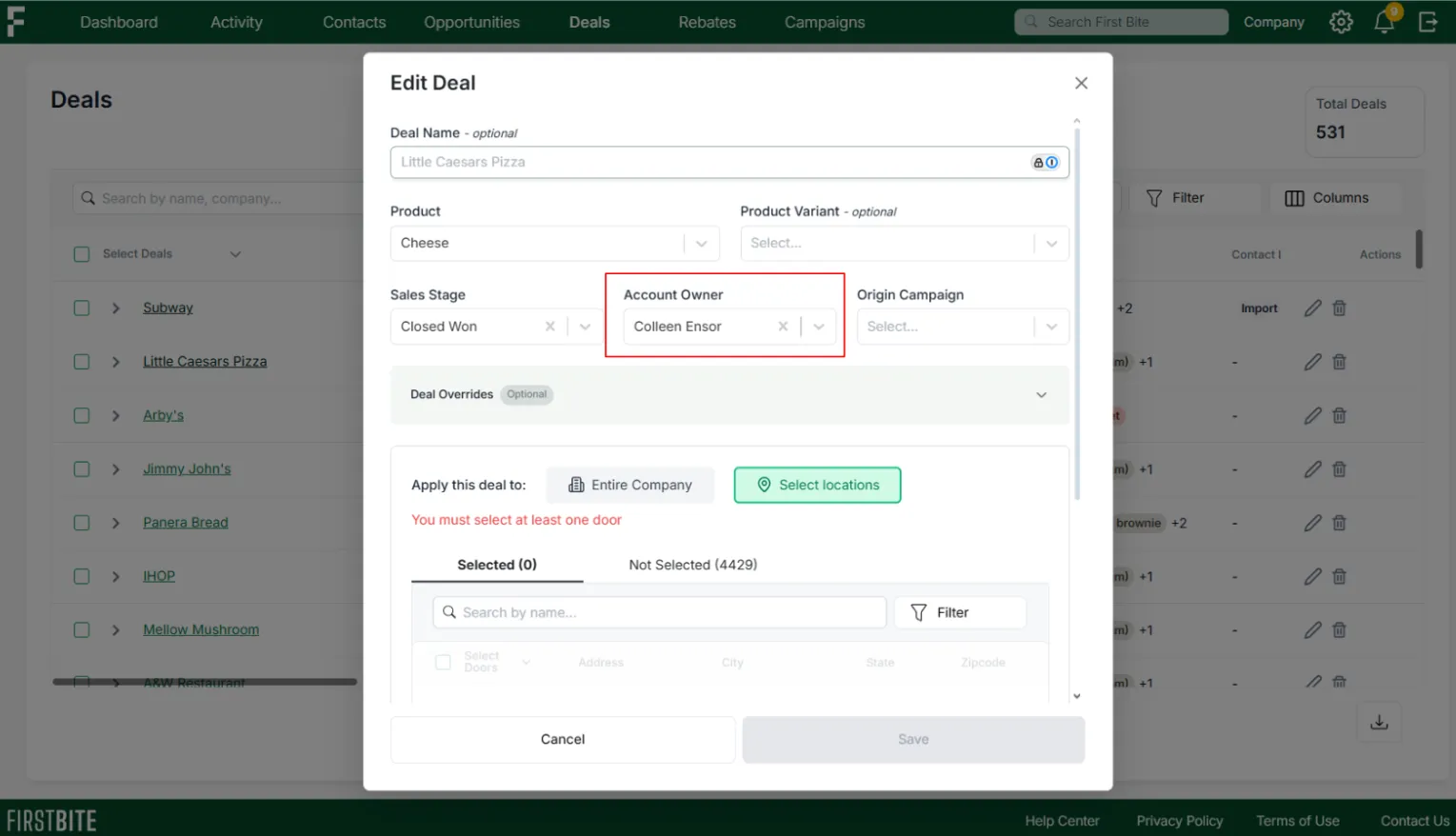Viewport: 1456px width, 836px height.
Task: Click the door Search by name field
Action: (x=659, y=612)
